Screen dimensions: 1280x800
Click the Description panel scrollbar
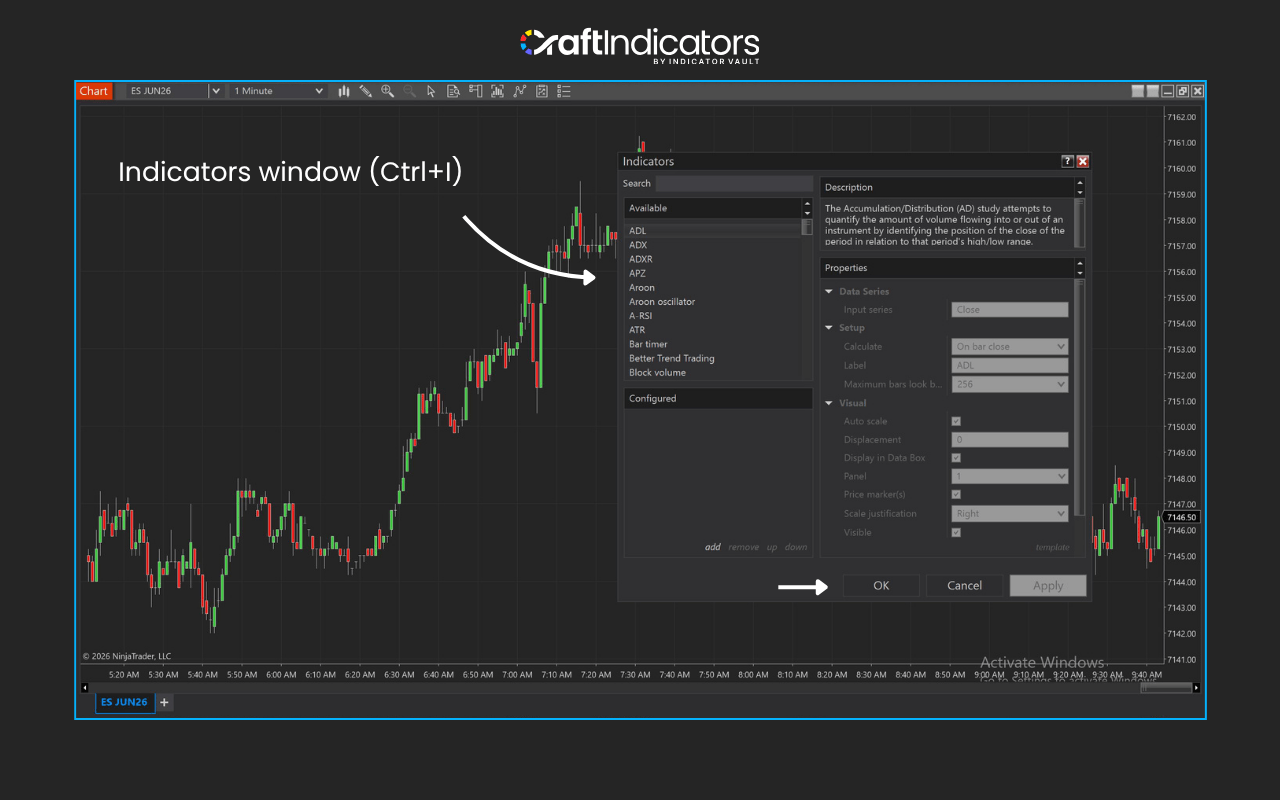coord(1080,222)
